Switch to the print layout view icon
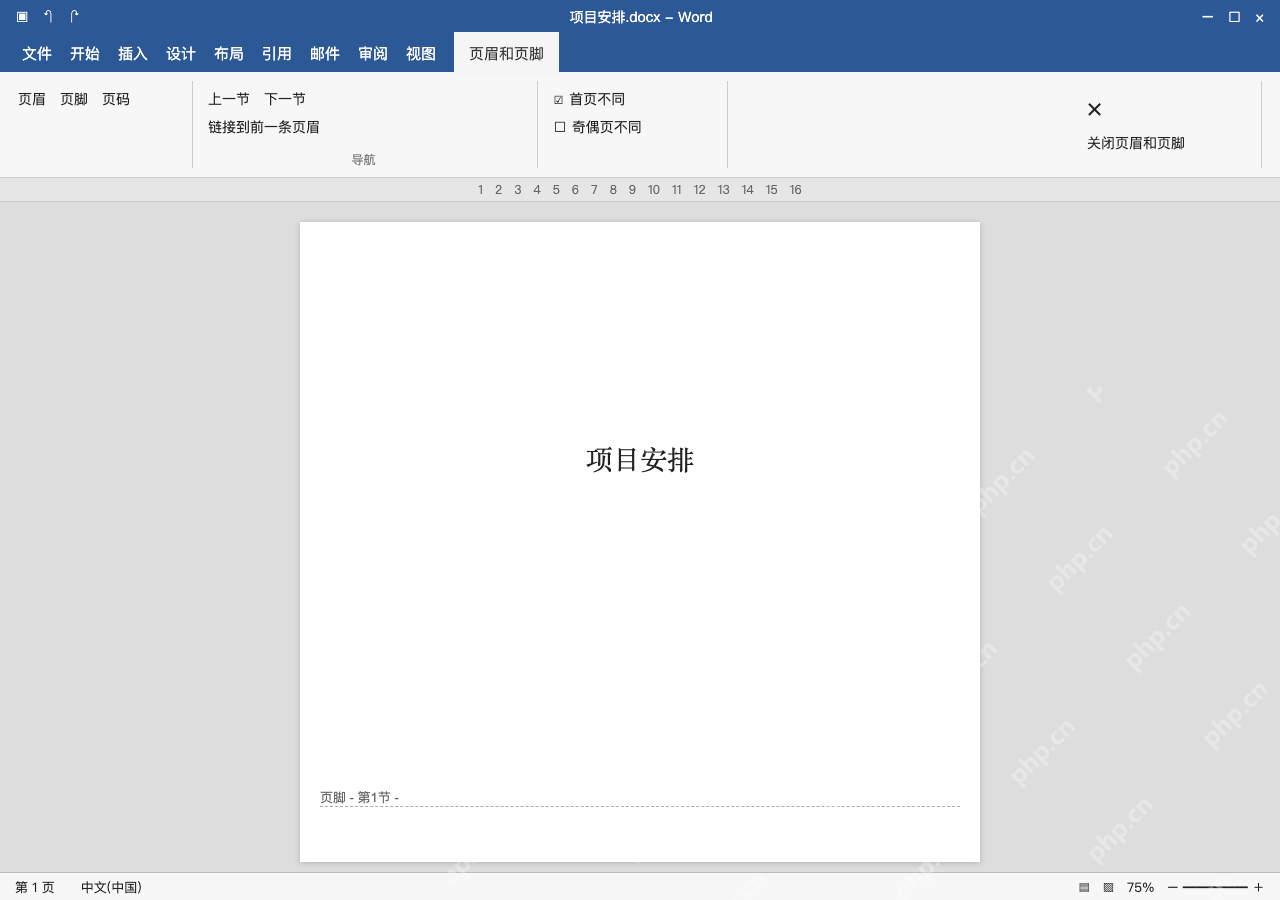The height and width of the screenshot is (900, 1280). click(1108, 887)
